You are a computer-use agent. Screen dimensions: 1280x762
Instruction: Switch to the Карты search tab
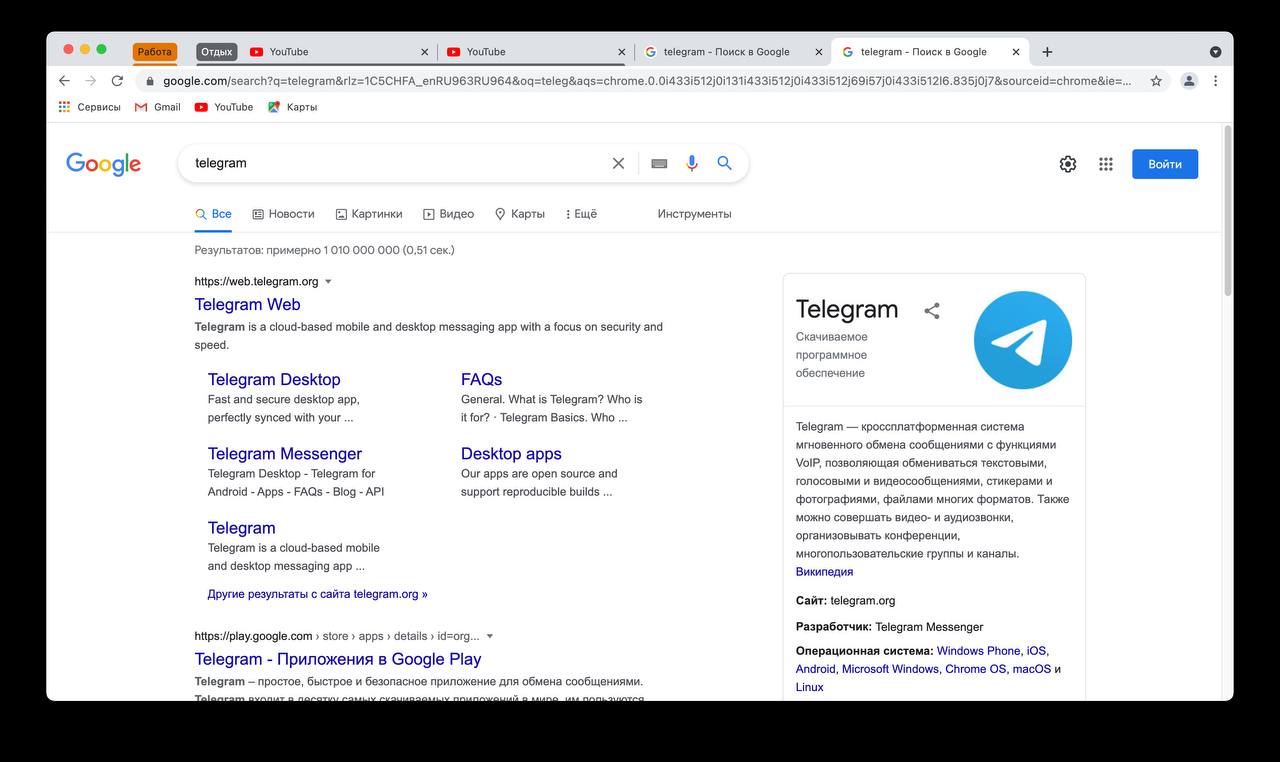[520, 214]
